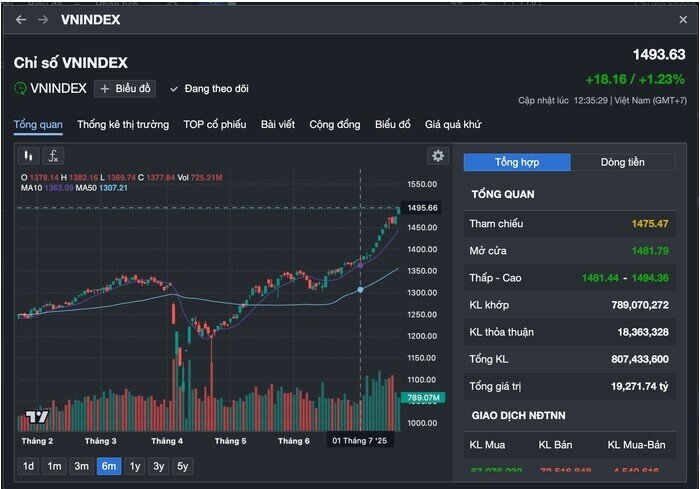
Task: Click the KL khớp value 789,070,272
Action: click(x=640, y=305)
